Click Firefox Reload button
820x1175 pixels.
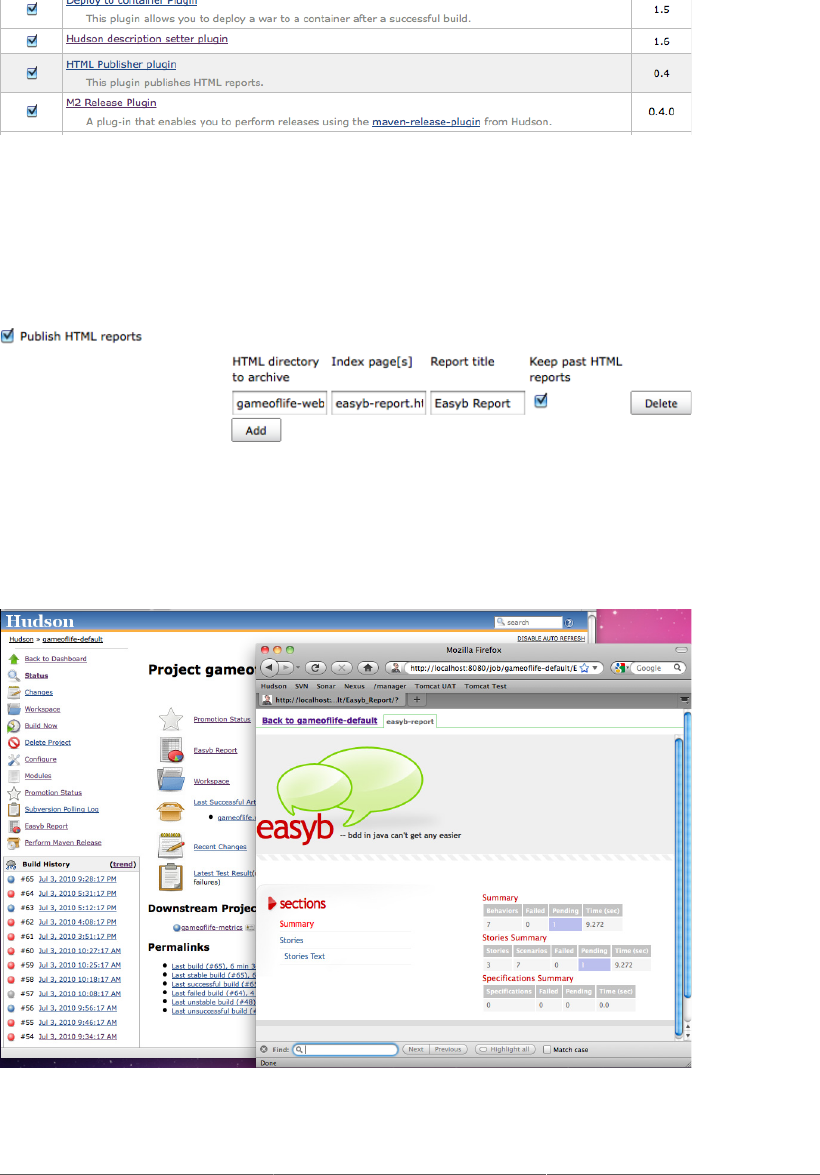pyautogui.click(x=316, y=668)
